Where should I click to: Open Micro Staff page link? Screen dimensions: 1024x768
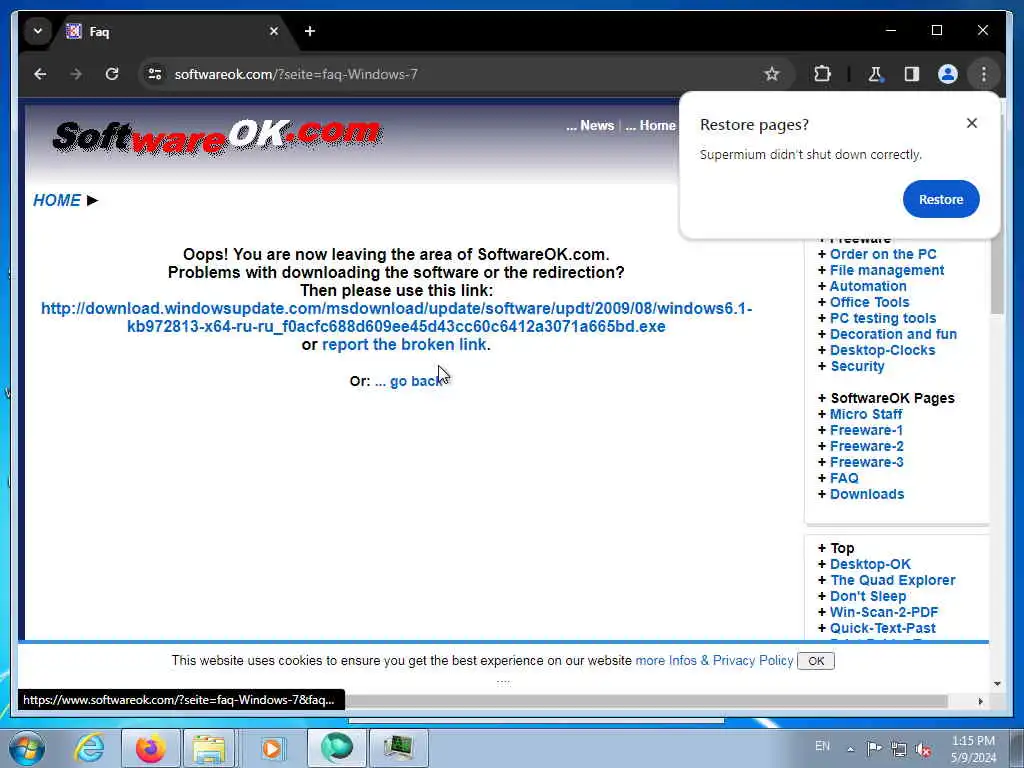click(866, 414)
